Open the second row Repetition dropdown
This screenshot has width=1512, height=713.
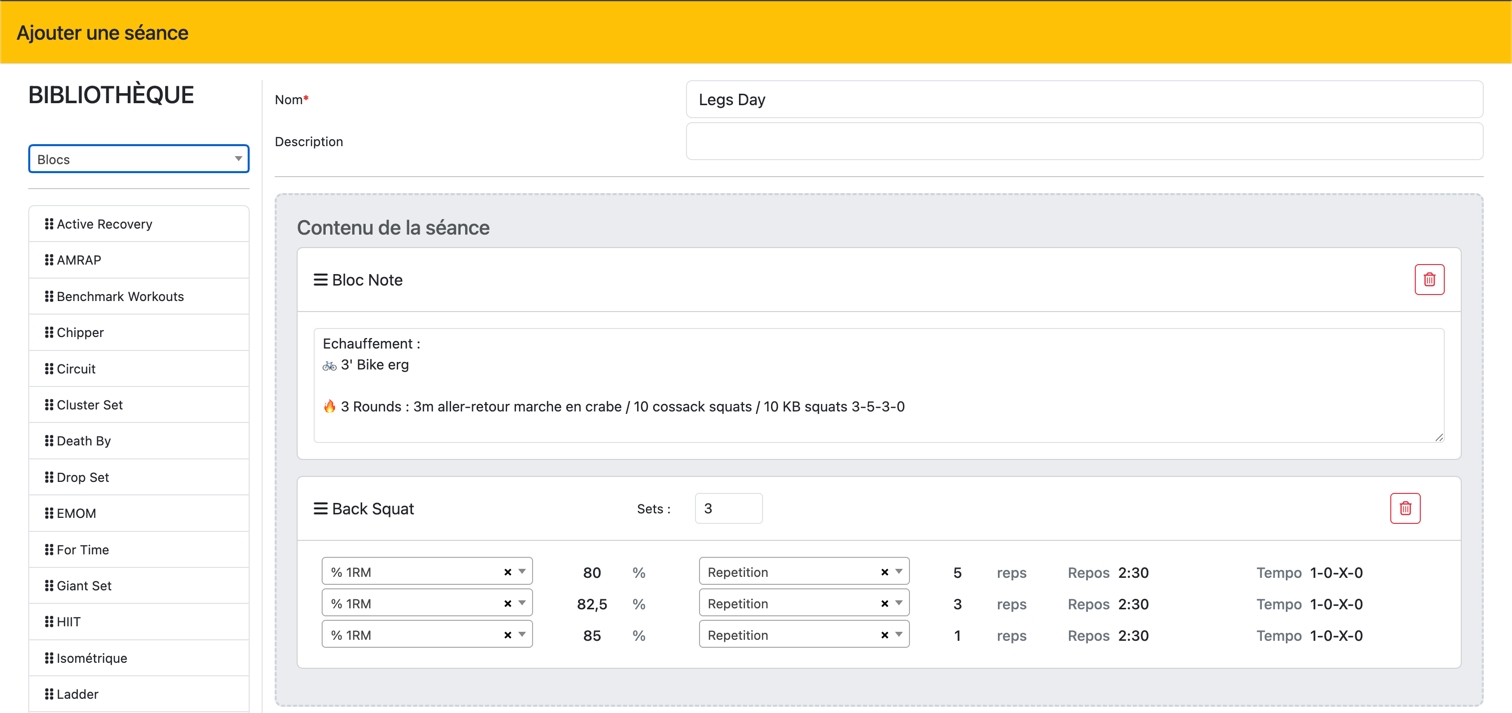(899, 604)
